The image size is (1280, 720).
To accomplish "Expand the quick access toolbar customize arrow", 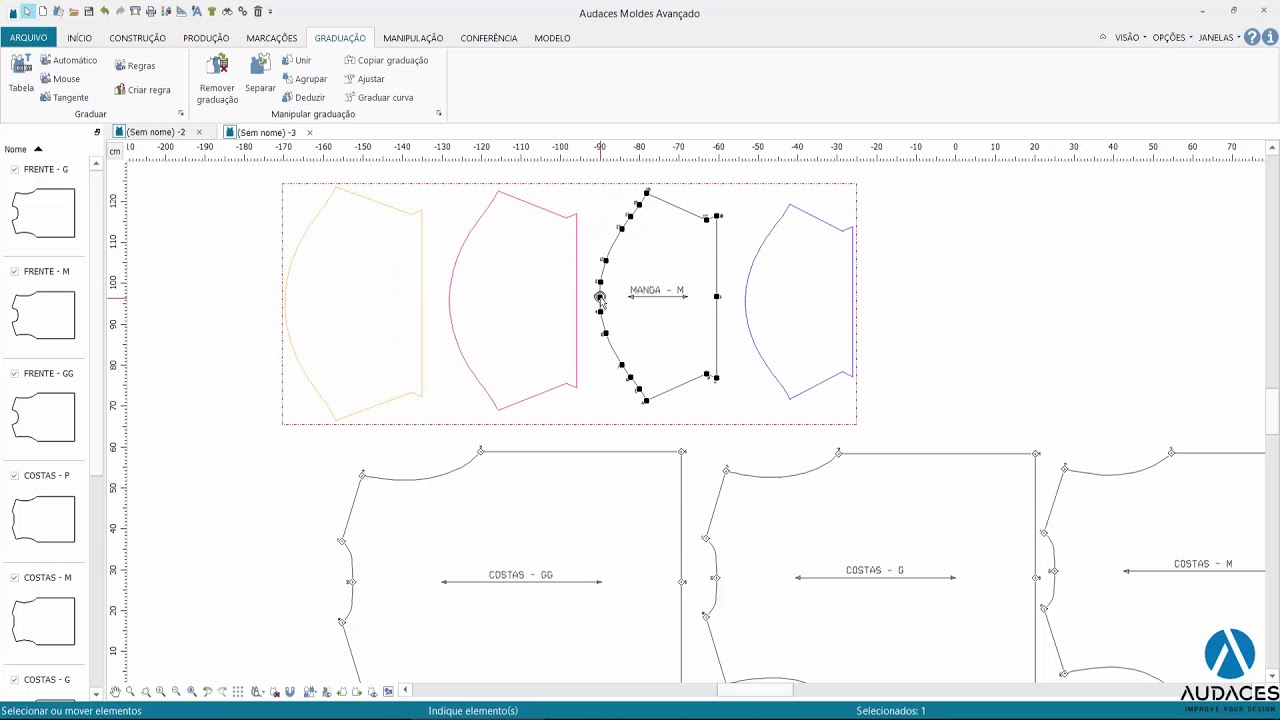I will pyautogui.click(x=270, y=12).
